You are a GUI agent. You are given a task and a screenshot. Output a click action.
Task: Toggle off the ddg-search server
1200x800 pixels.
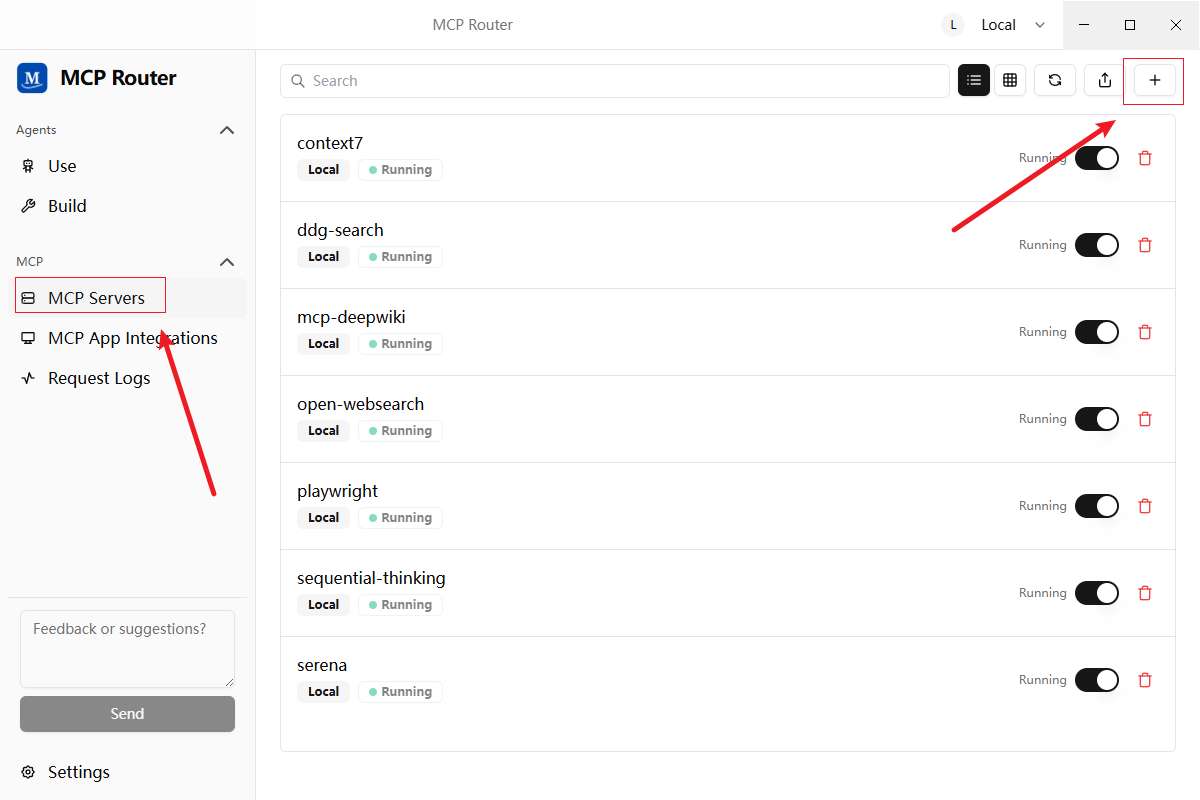[x=1096, y=245]
